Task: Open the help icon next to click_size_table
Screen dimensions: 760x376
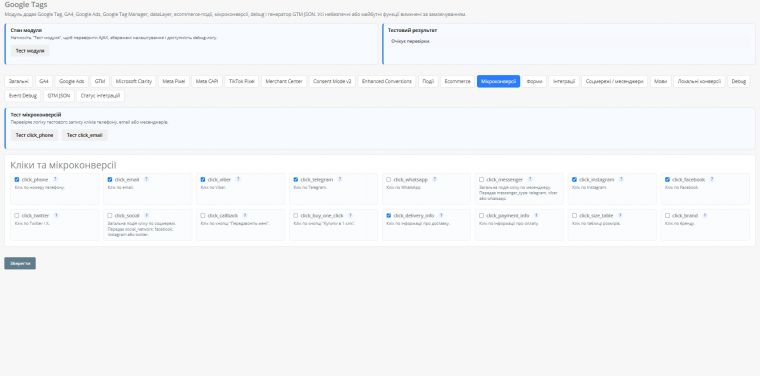Action: (x=620, y=215)
